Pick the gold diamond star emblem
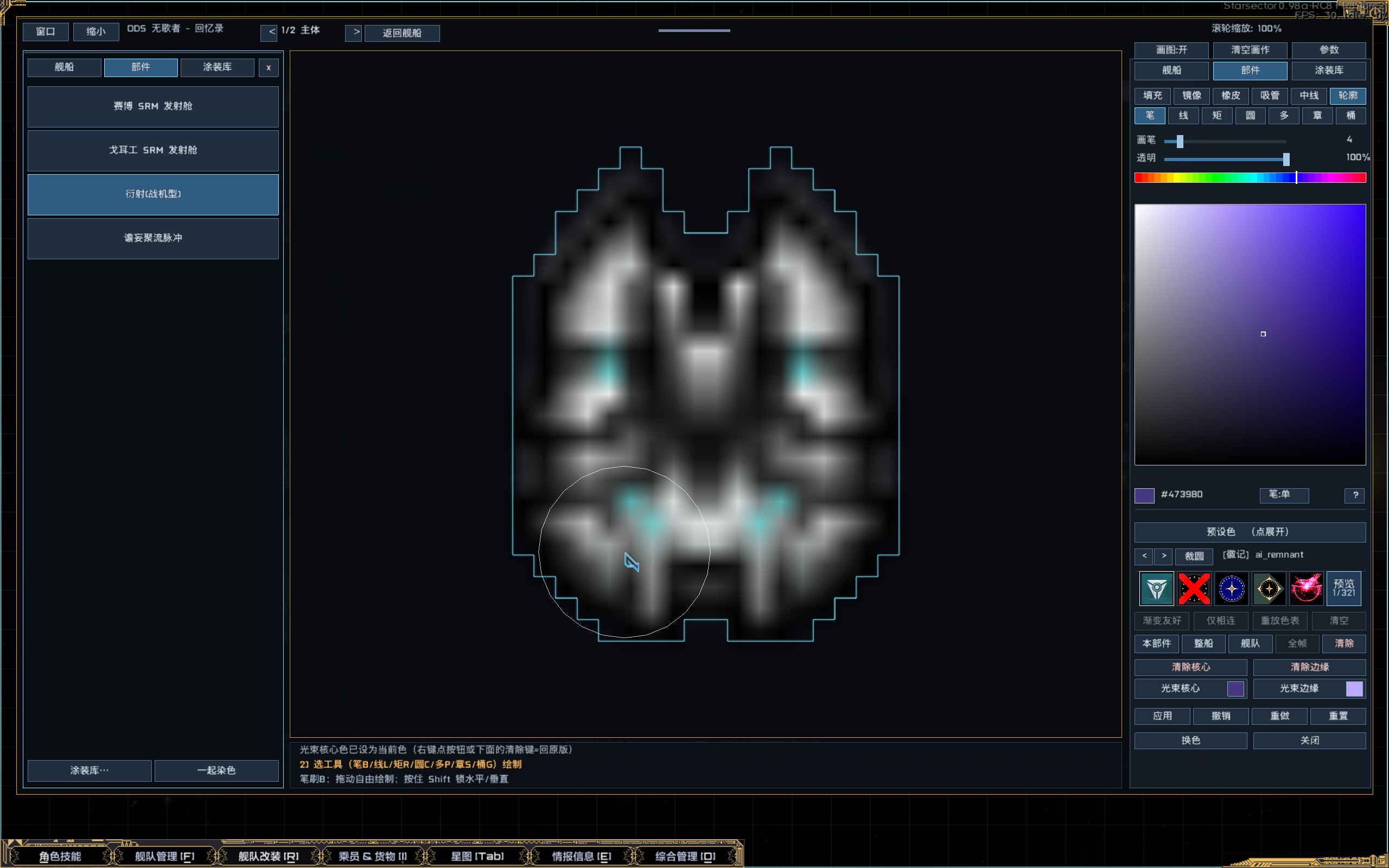Screen dimensions: 1389x868 [1269, 589]
